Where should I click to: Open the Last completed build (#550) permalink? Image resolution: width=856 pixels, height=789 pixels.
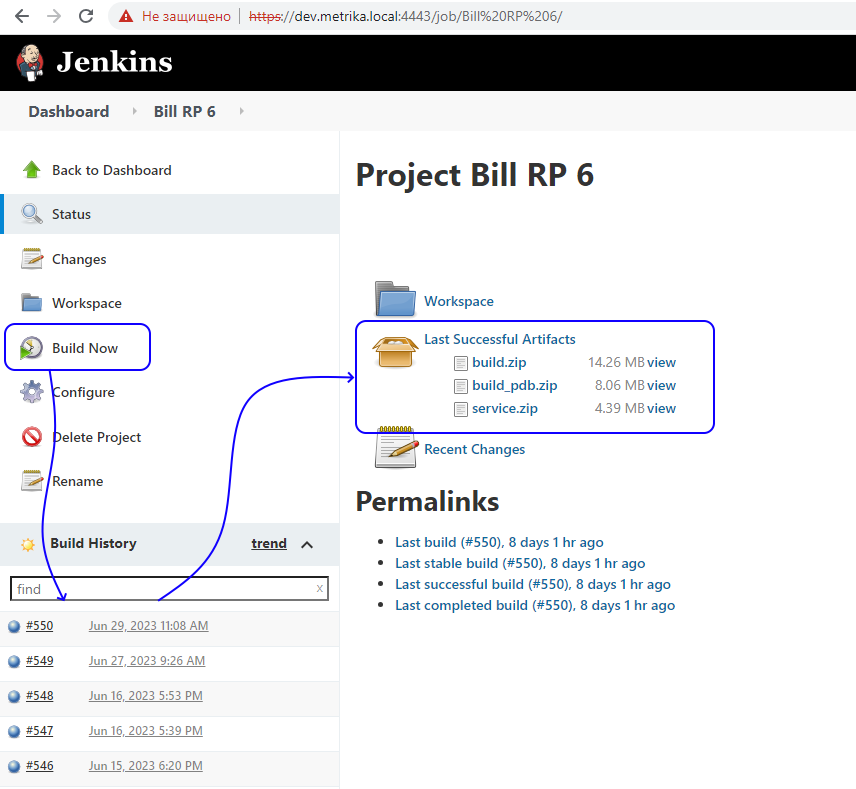(534, 605)
